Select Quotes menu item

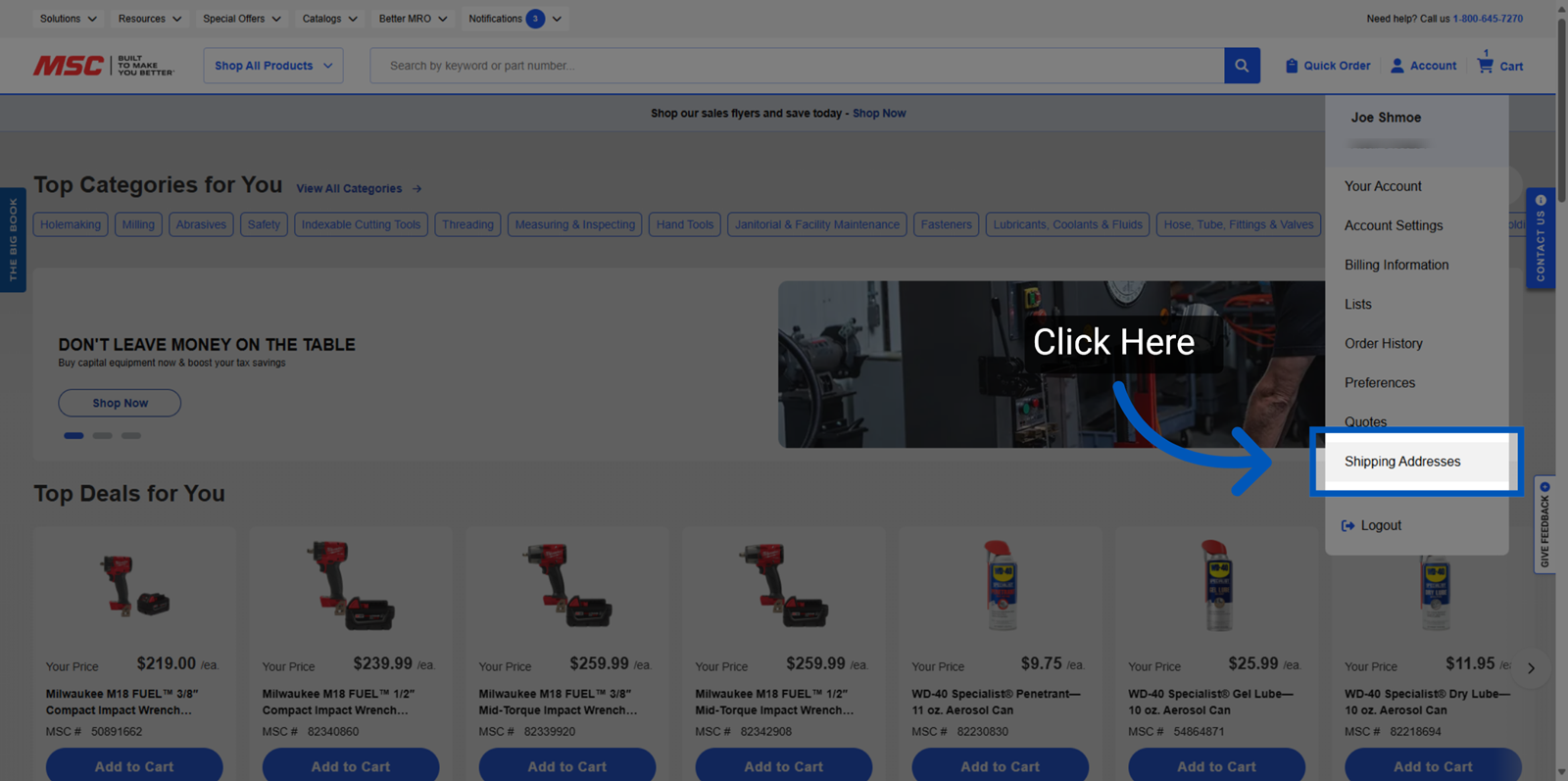tap(1365, 421)
